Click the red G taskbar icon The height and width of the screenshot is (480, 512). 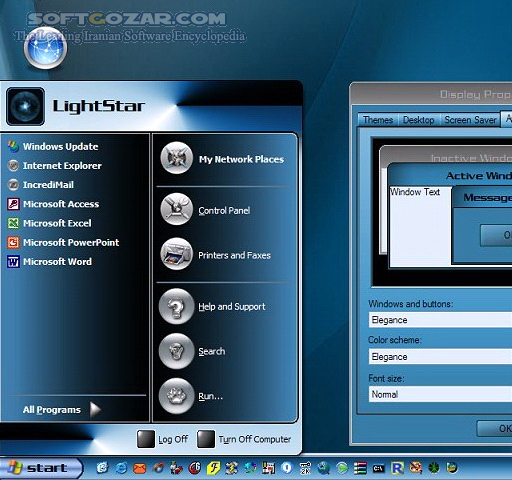[195, 468]
